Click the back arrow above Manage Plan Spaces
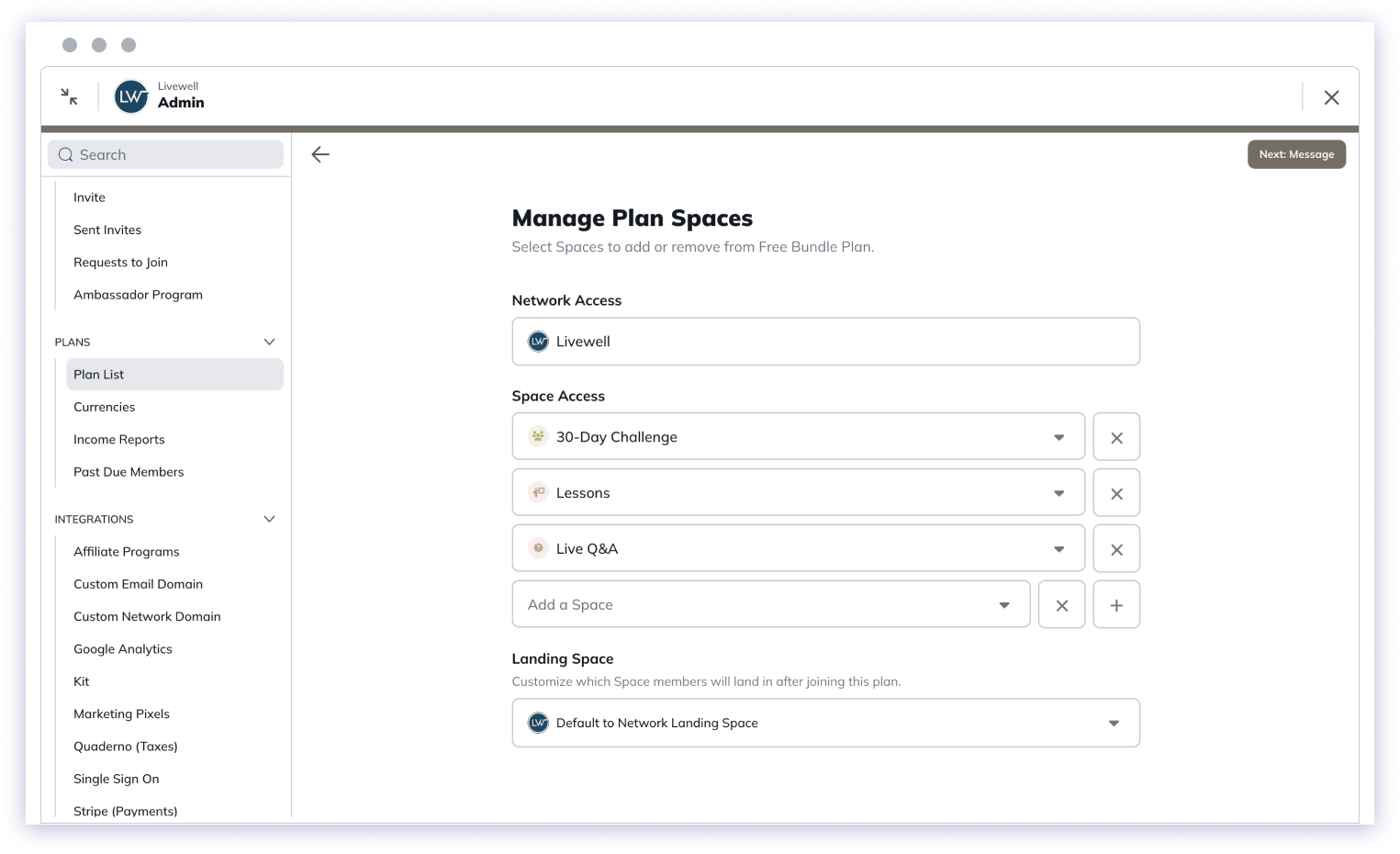The height and width of the screenshot is (854, 1400). (319, 154)
